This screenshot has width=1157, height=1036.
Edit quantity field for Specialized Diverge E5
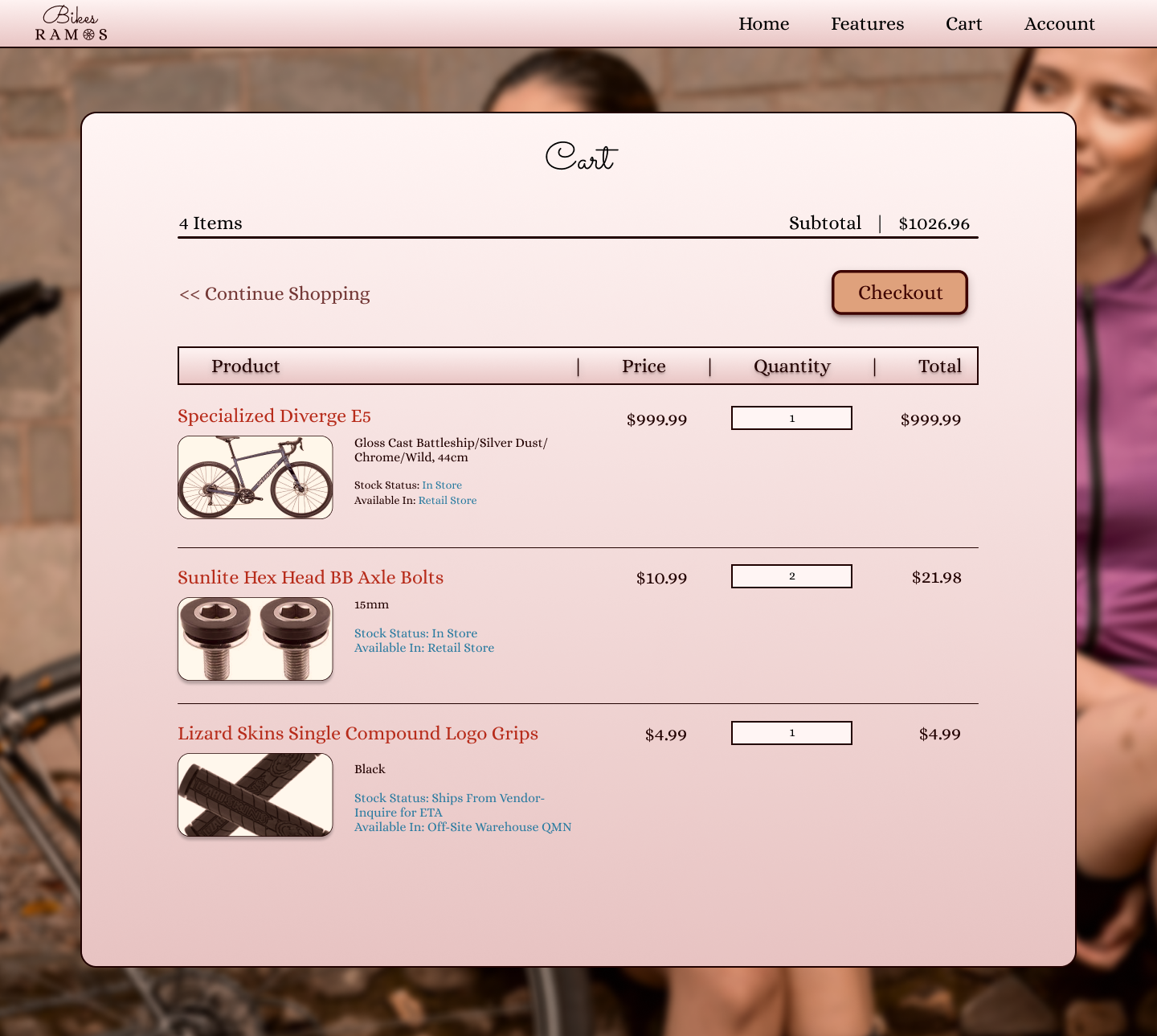click(791, 418)
